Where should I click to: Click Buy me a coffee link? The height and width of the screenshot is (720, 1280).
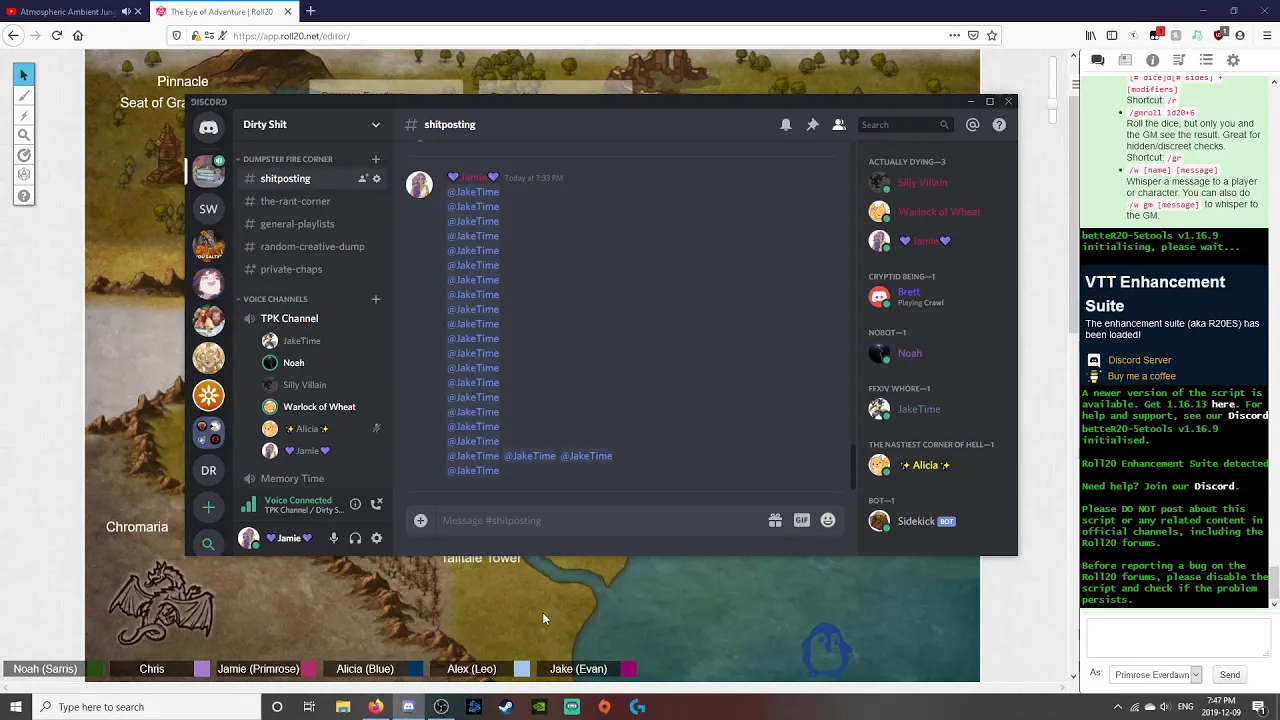1141,376
